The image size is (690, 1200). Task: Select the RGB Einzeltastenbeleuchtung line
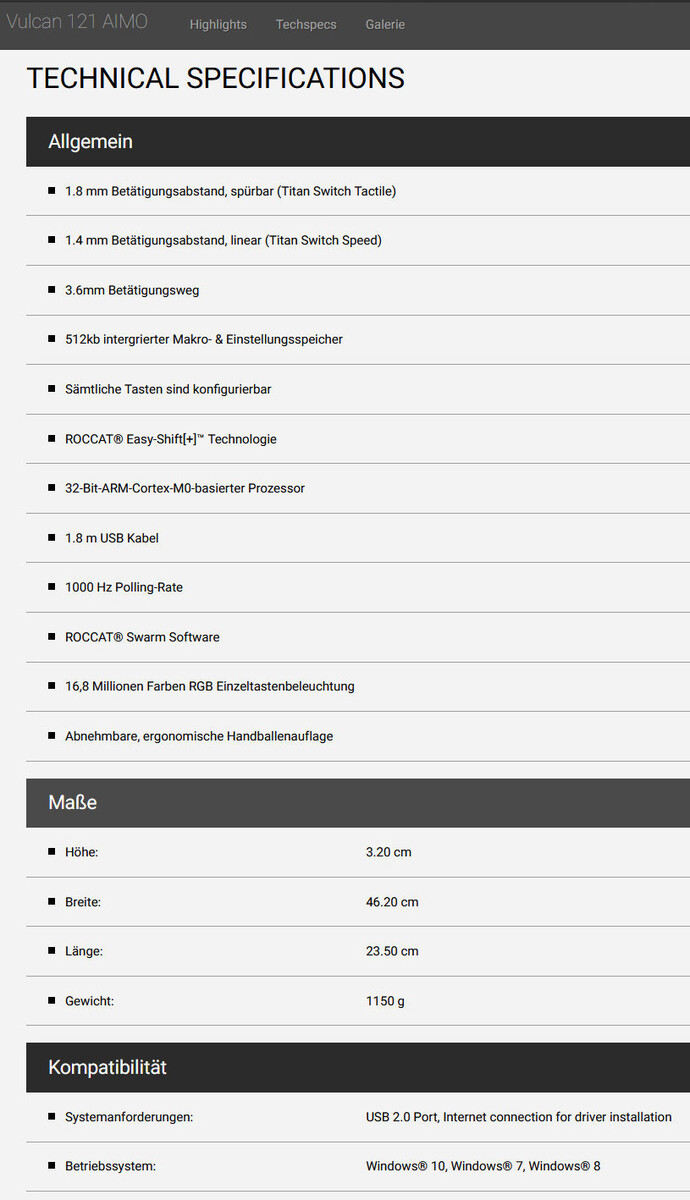pyautogui.click(x=210, y=686)
